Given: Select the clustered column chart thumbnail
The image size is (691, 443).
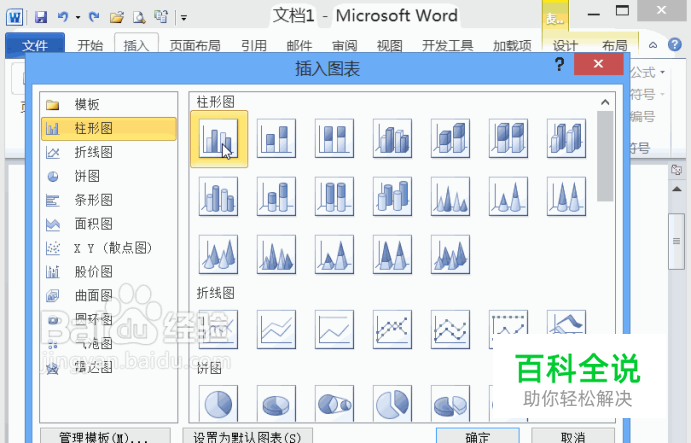Looking at the screenshot, I should click(x=219, y=138).
